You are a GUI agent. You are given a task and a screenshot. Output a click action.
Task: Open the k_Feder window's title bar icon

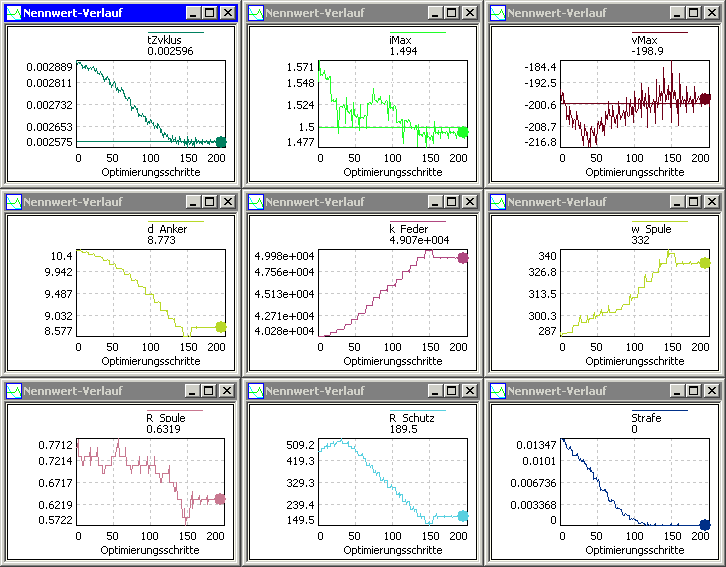click(255, 201)
